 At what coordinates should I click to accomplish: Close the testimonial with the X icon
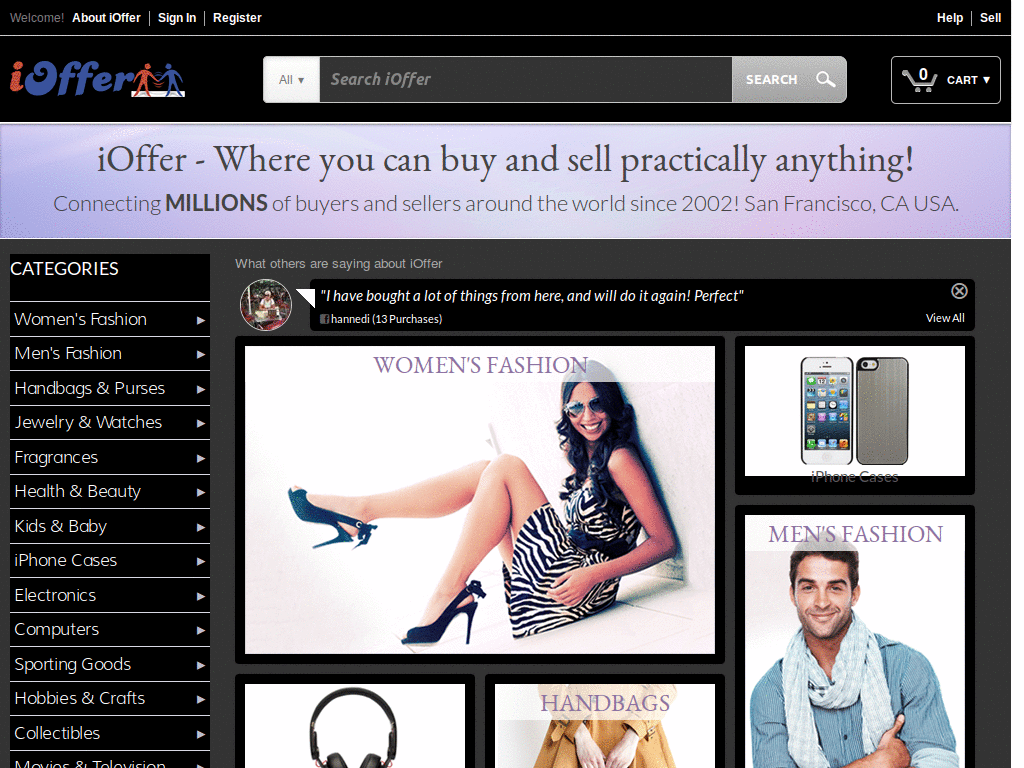click(959, 291)
